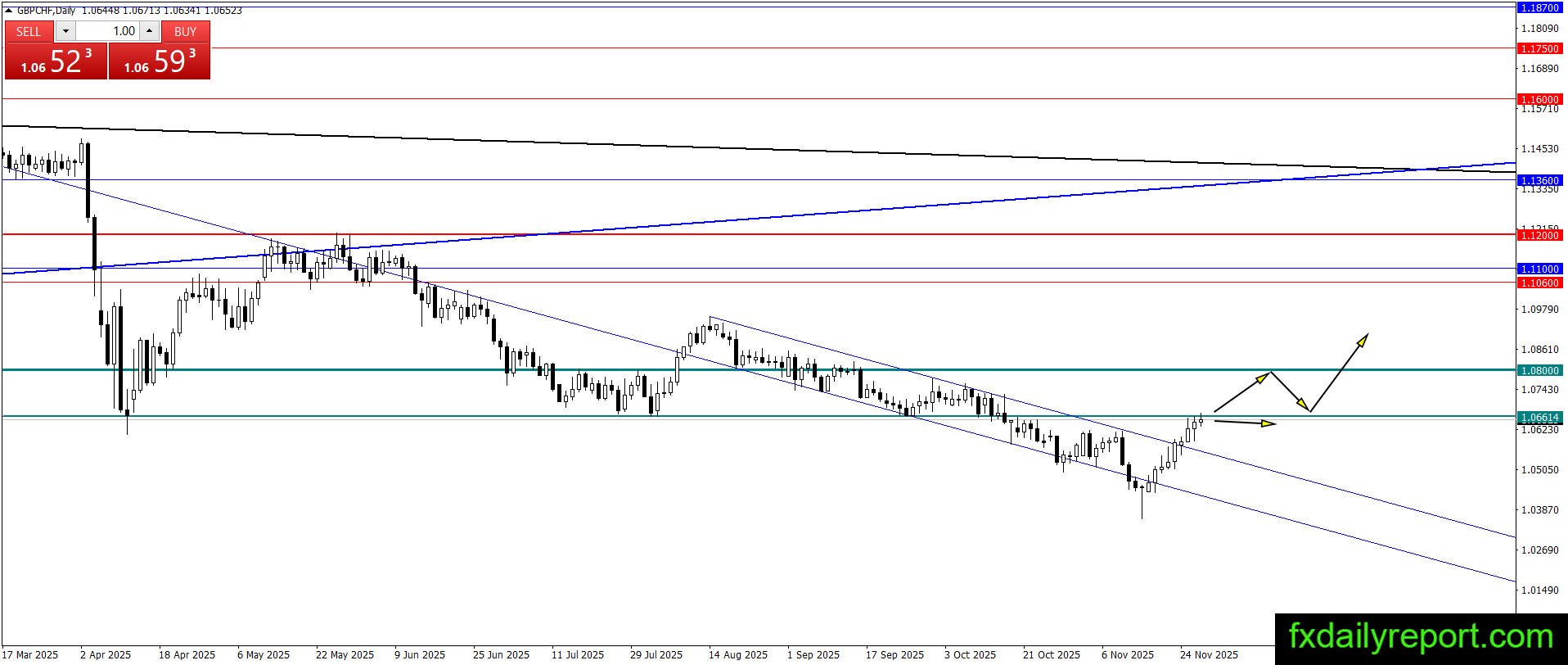Select the 1.11000 blue level label
This screenshot has width=1568, height=665.
[1539, 269]
